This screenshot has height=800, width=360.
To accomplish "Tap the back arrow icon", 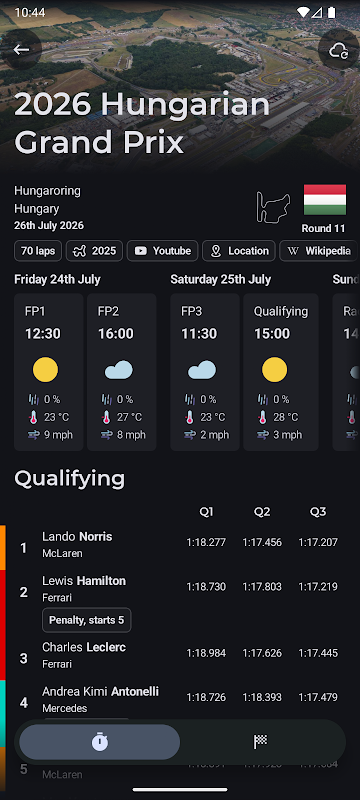I will coord(21,49).
